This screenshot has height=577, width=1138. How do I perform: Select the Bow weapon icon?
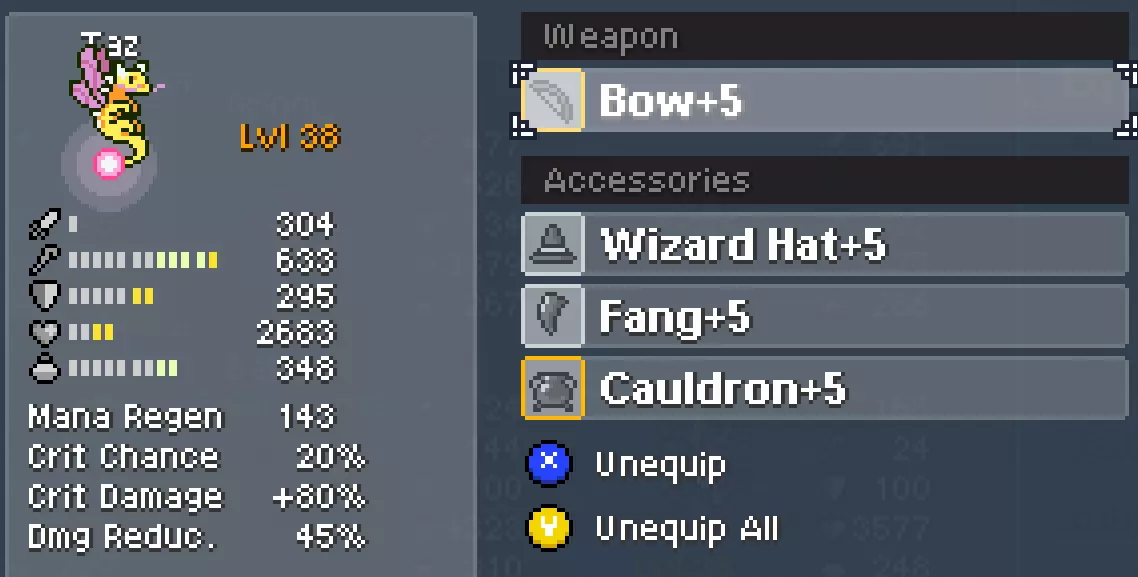click(553, 100)
